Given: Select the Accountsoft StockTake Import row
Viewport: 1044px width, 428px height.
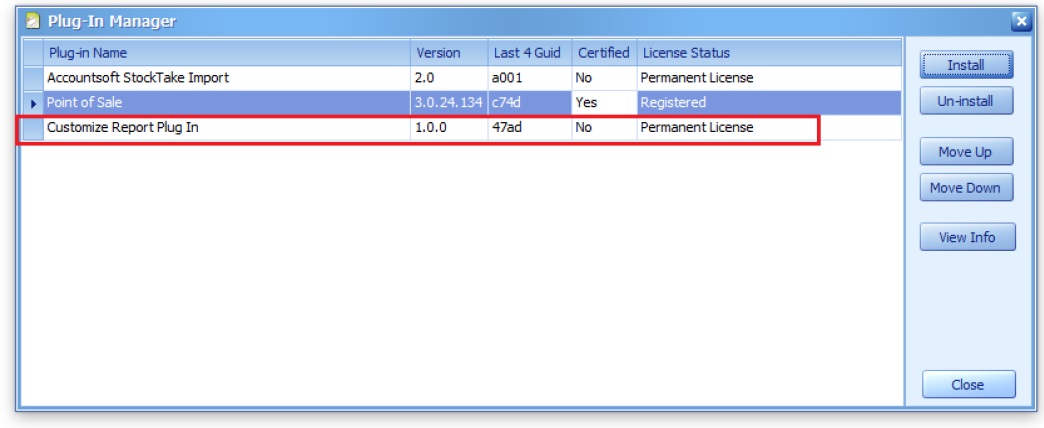Looking at the screenshot, I should pos(225,77).
